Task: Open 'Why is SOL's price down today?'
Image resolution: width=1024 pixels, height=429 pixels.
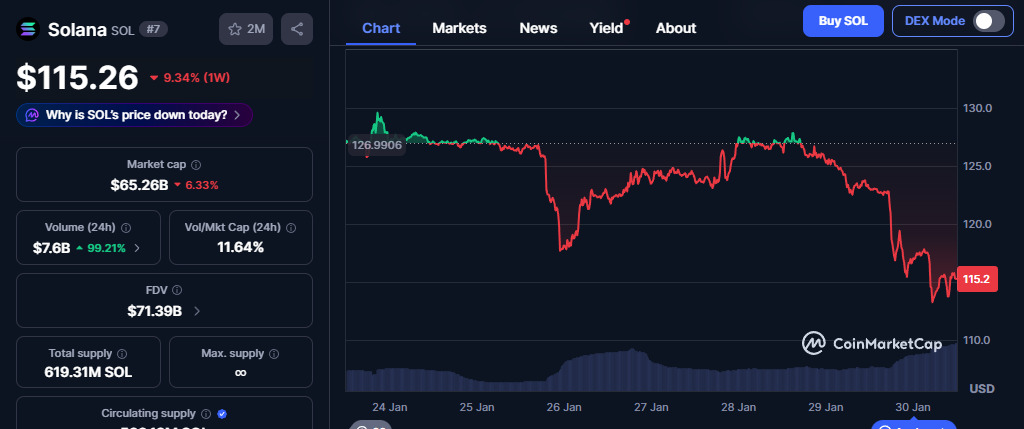Action: [134, 115]
